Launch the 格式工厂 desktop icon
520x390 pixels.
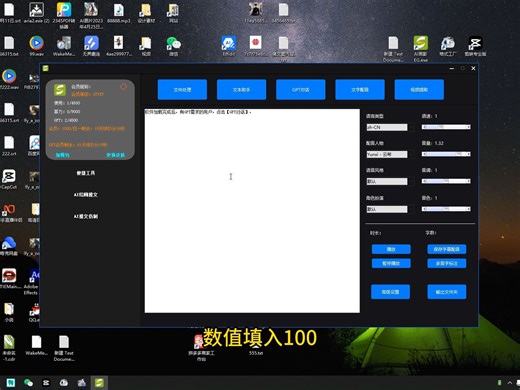(x=448, y=46)
